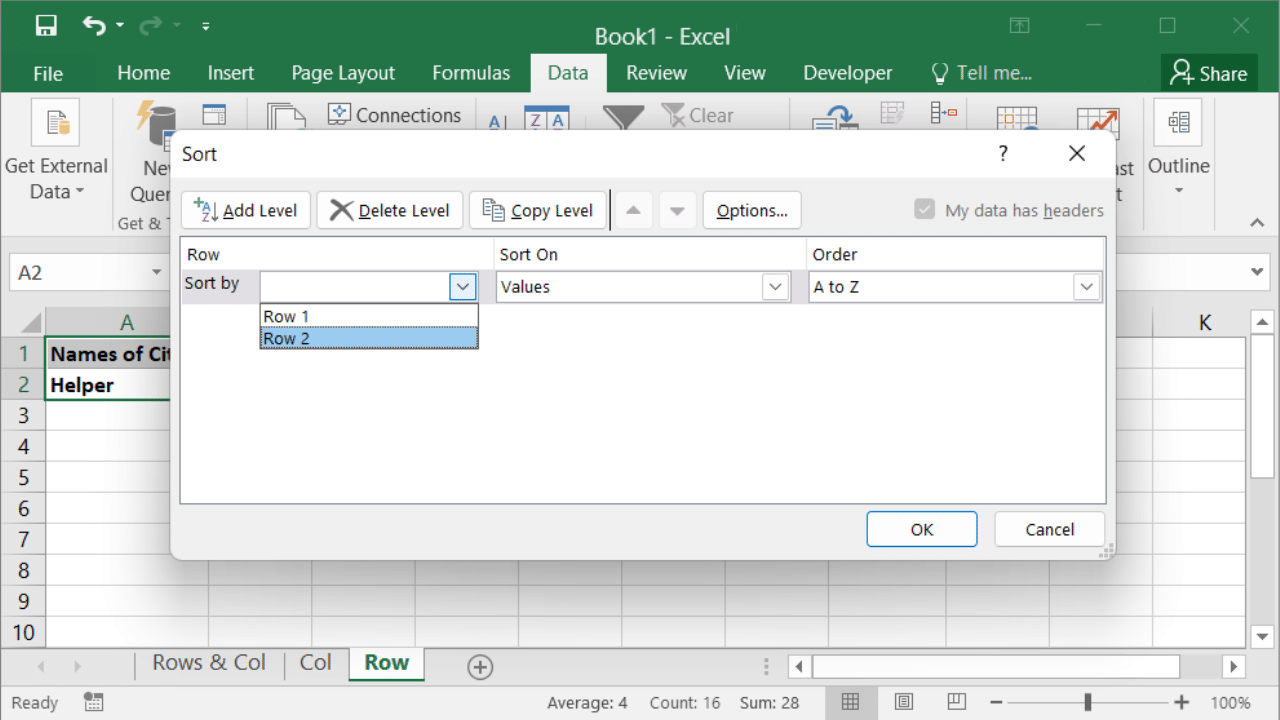Click the Add Level button
This screenshot has height=720, width=1280.
coord(246,210)
